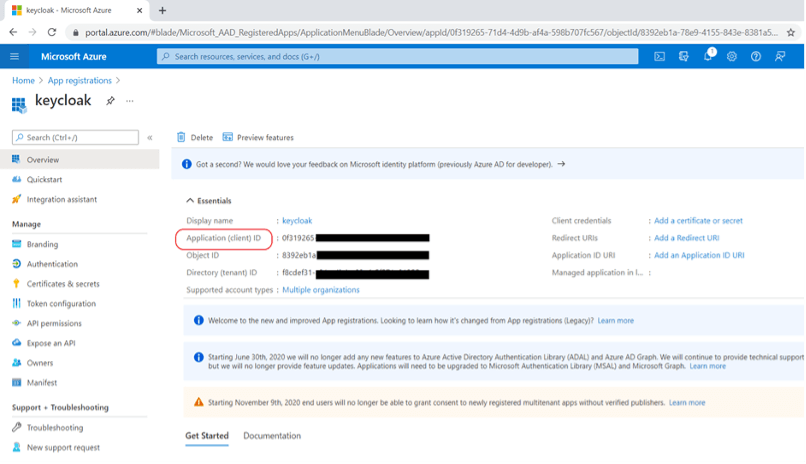Click the Preview features button
Viewport: 806px width, 464px height.
[258, 137]
